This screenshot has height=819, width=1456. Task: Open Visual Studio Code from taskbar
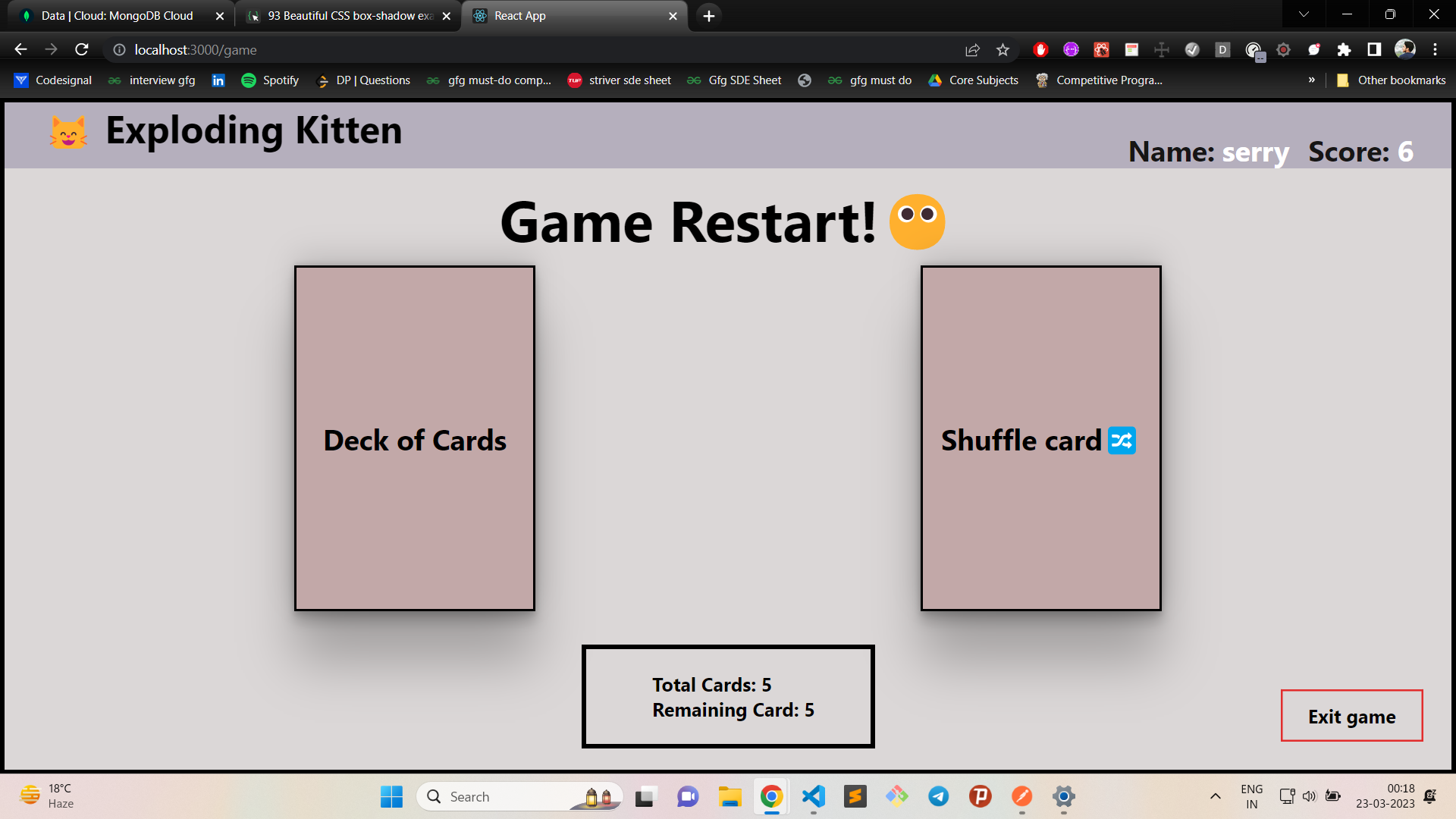coord(813,796)
